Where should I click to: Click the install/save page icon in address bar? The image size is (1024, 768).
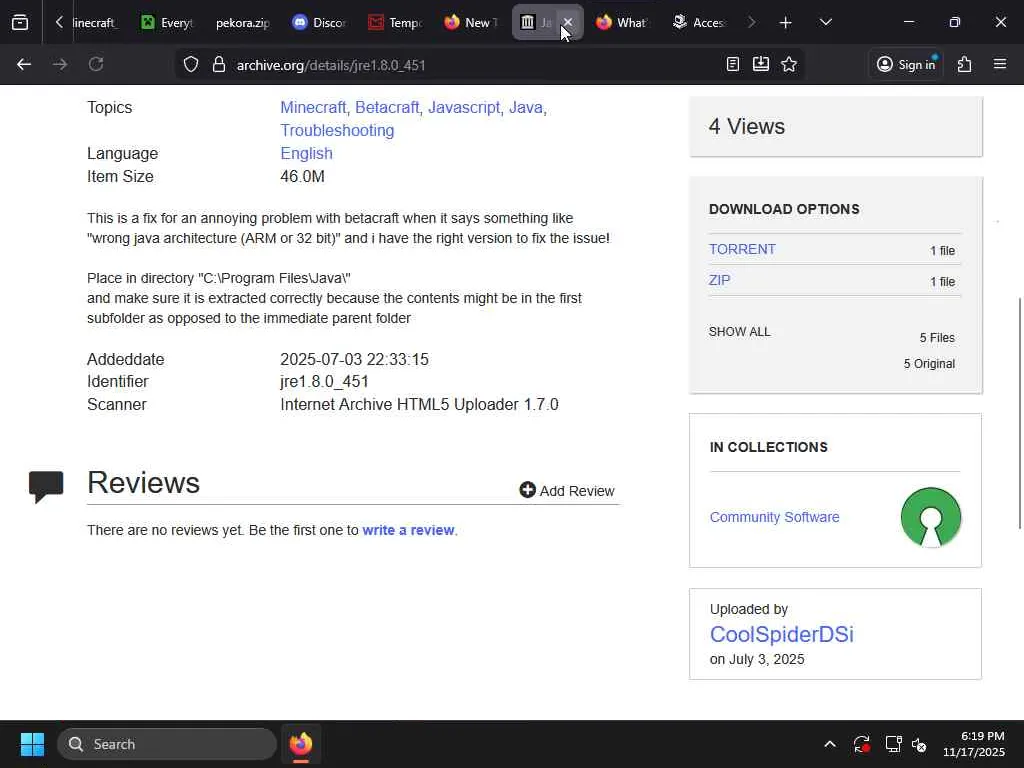[x=761, y=64]
